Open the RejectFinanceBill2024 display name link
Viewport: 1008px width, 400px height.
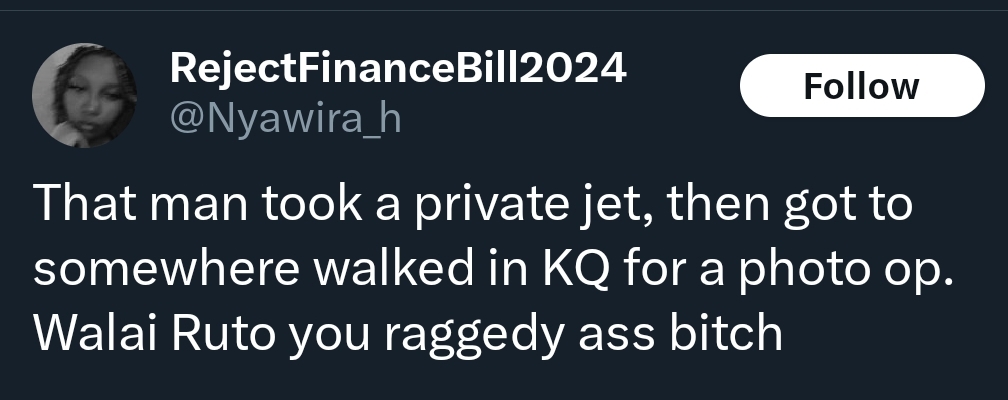[398, 68]
